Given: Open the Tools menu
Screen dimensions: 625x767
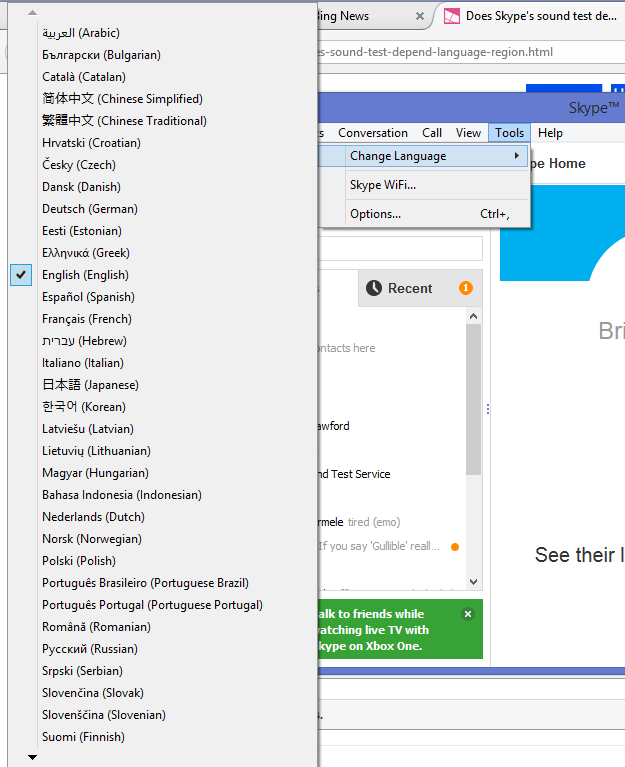Looking at the screenshot, I should [x=509, y=133].
